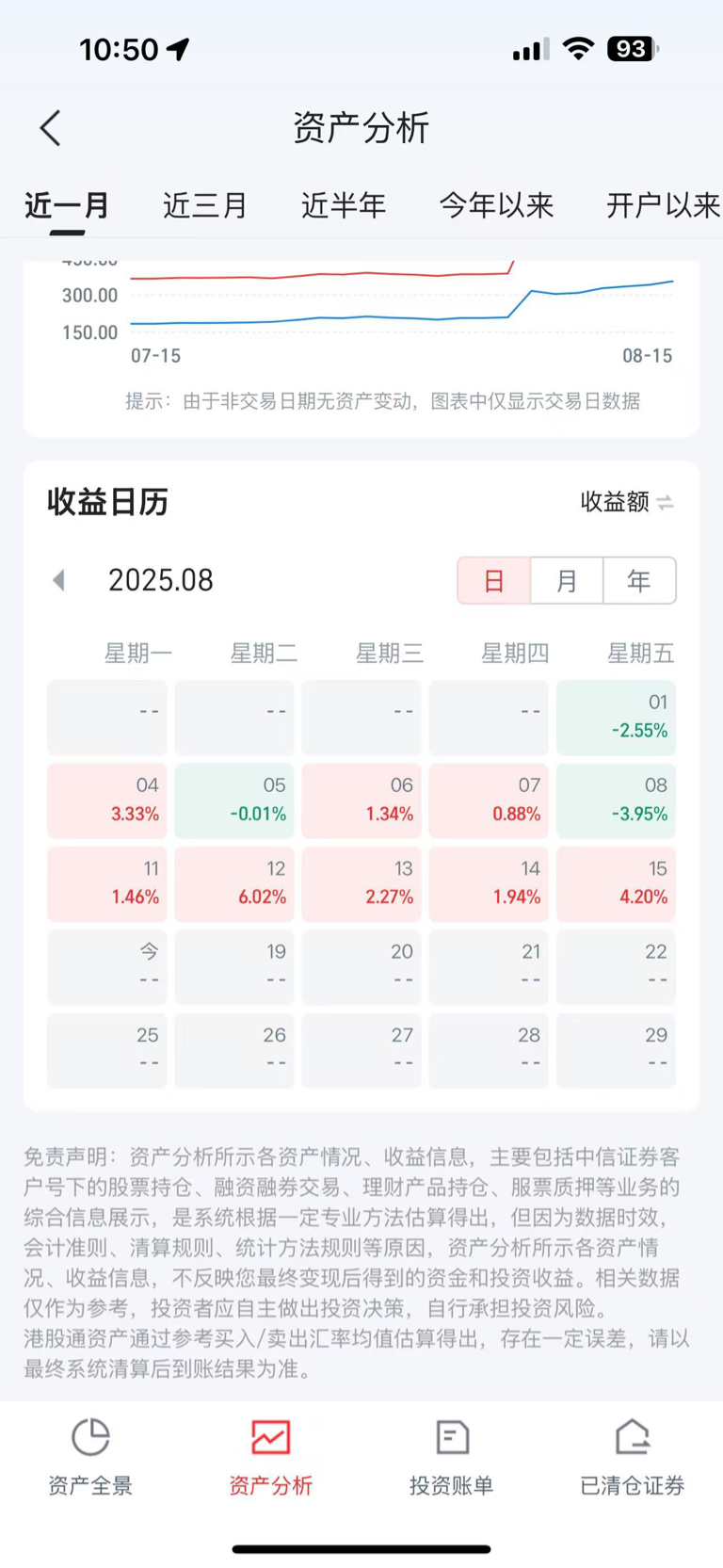Go to previous month with left triangle

click(x=59, y=580)
